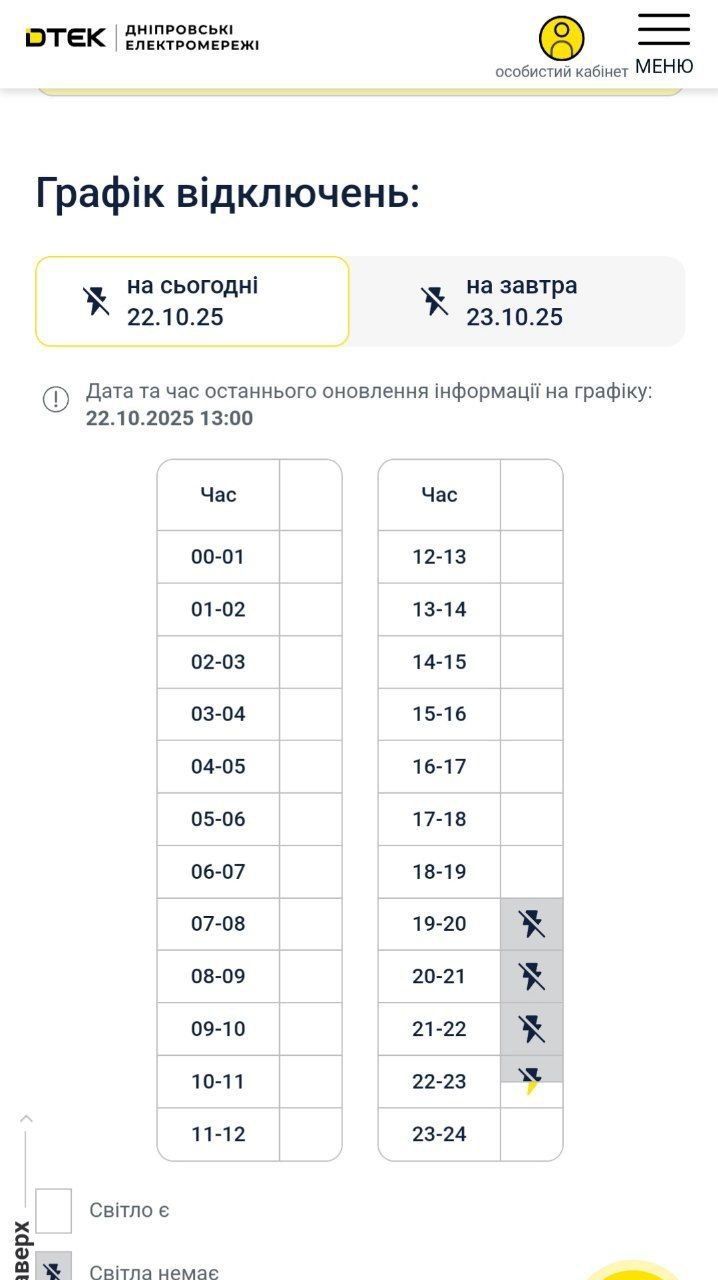Click the "особистий кабінет" link text
This screenshot has width=718, height=1280.
(562, 72)
